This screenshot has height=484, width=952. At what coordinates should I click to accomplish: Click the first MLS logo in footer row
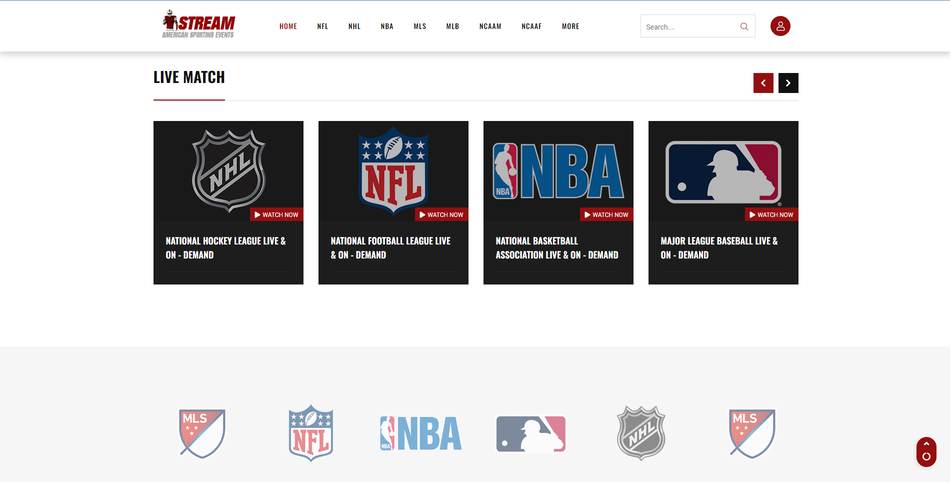(202, 433)
